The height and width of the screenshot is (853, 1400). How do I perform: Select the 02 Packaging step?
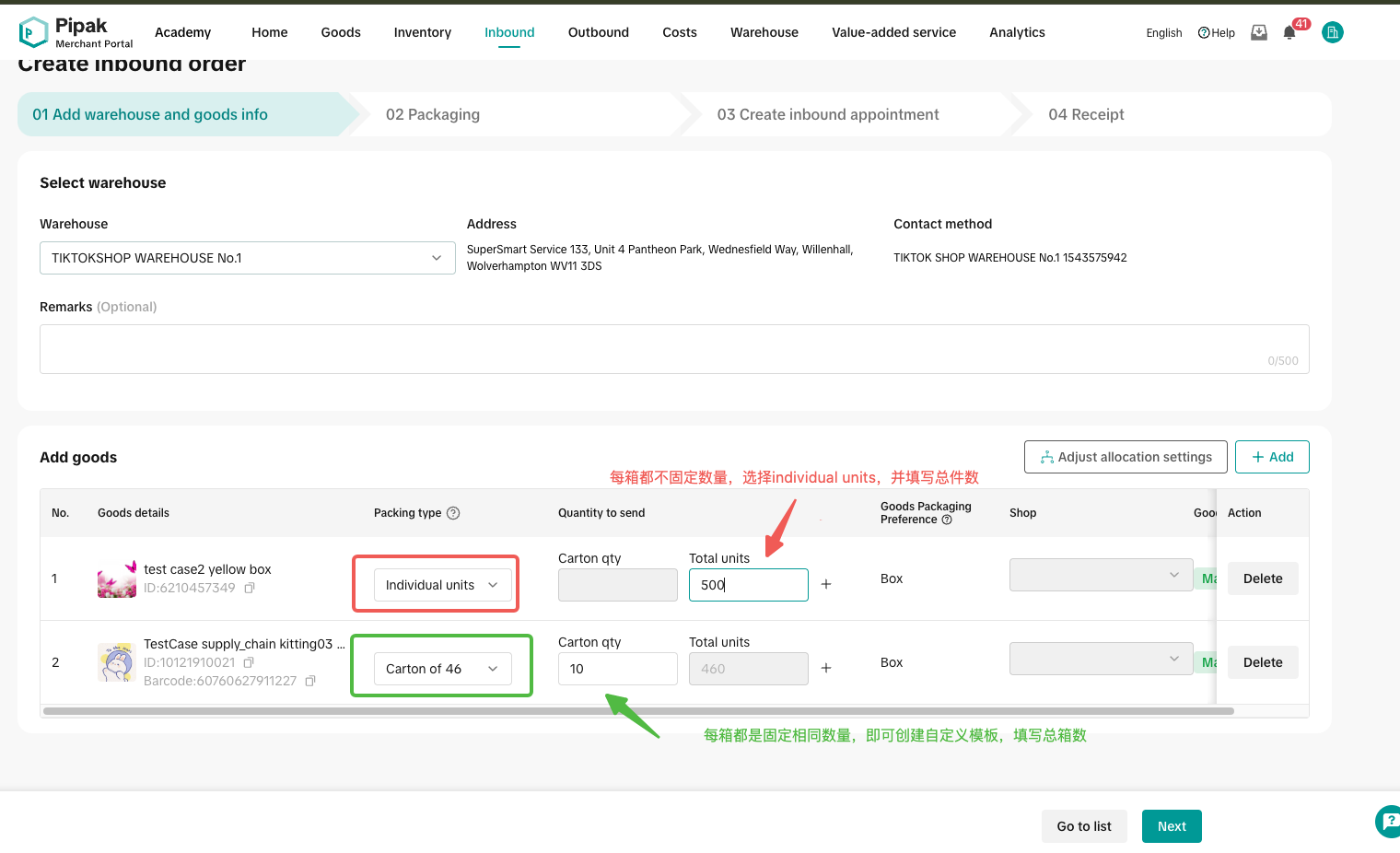pyautogui.click(x=433, y=114)
